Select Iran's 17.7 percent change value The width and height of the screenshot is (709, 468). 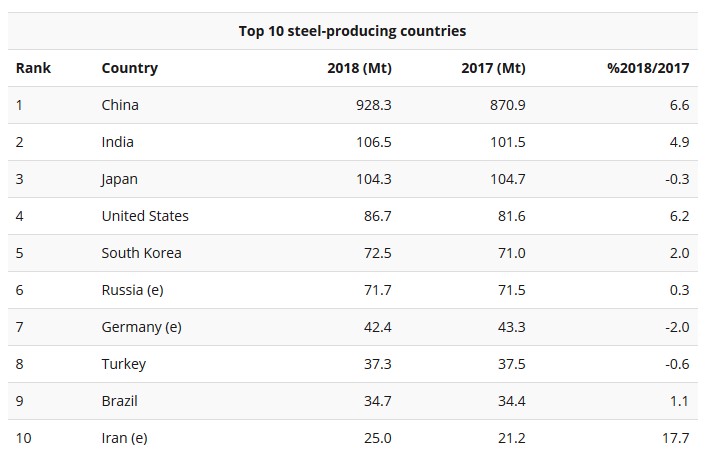[x=676, y=438]
